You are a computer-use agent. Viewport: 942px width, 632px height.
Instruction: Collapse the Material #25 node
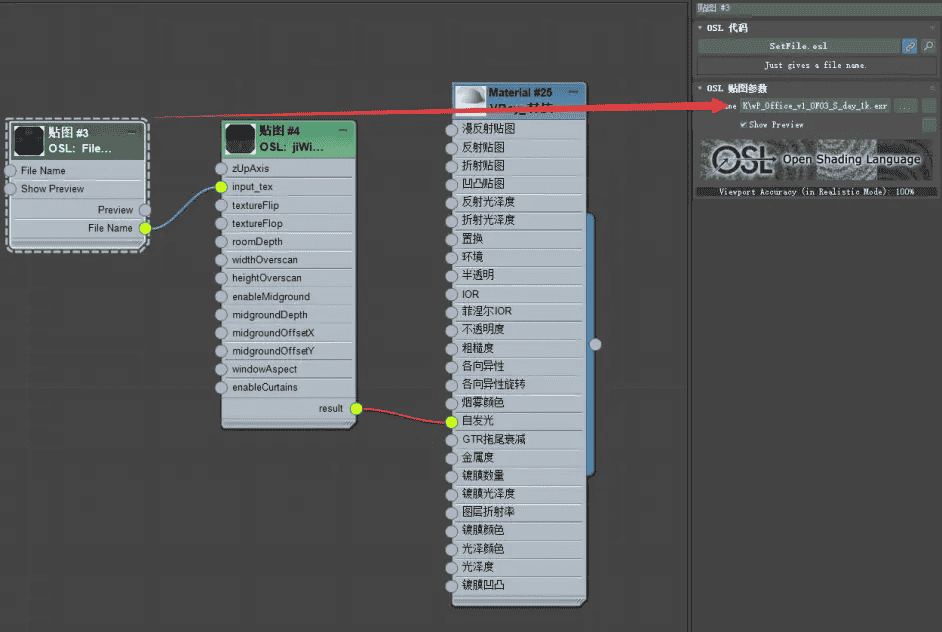(573, 92)
